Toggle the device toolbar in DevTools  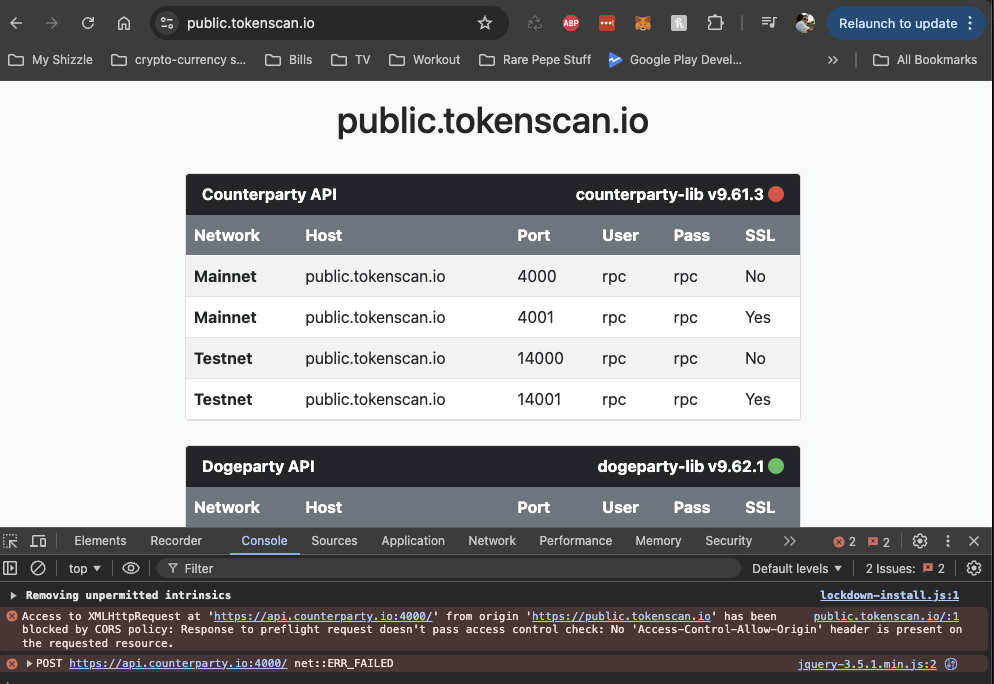pyautogui.click(x=39, y=541)
